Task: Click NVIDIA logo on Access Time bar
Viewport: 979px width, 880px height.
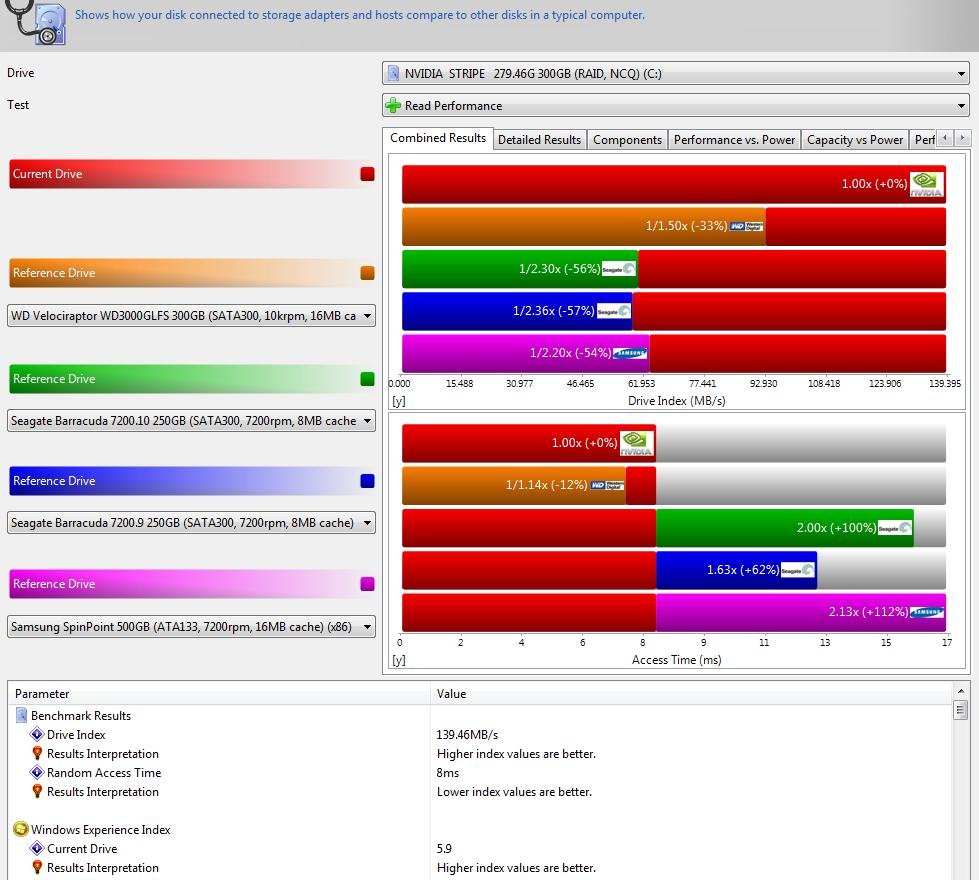Action: point(636,443)
